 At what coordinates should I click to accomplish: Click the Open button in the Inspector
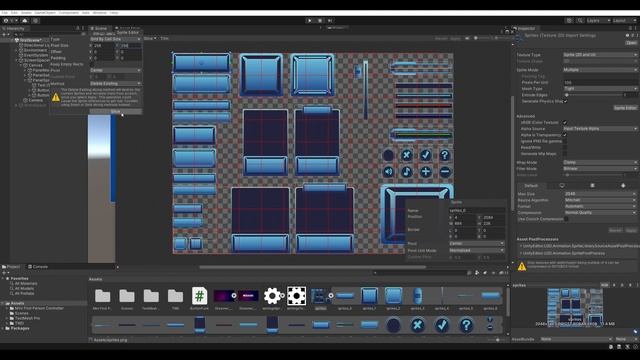click(x=631, y=42)
